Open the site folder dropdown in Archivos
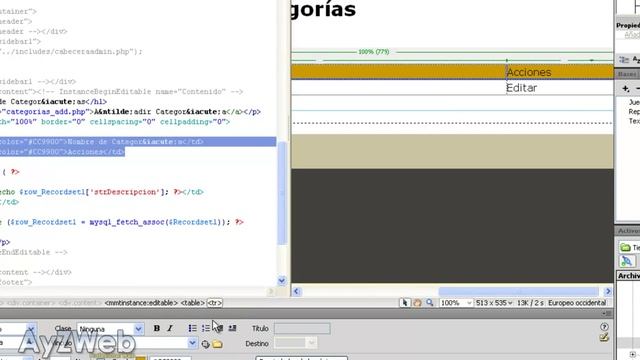The height and width of the screenshot is (360, 640). click(629, 247)
